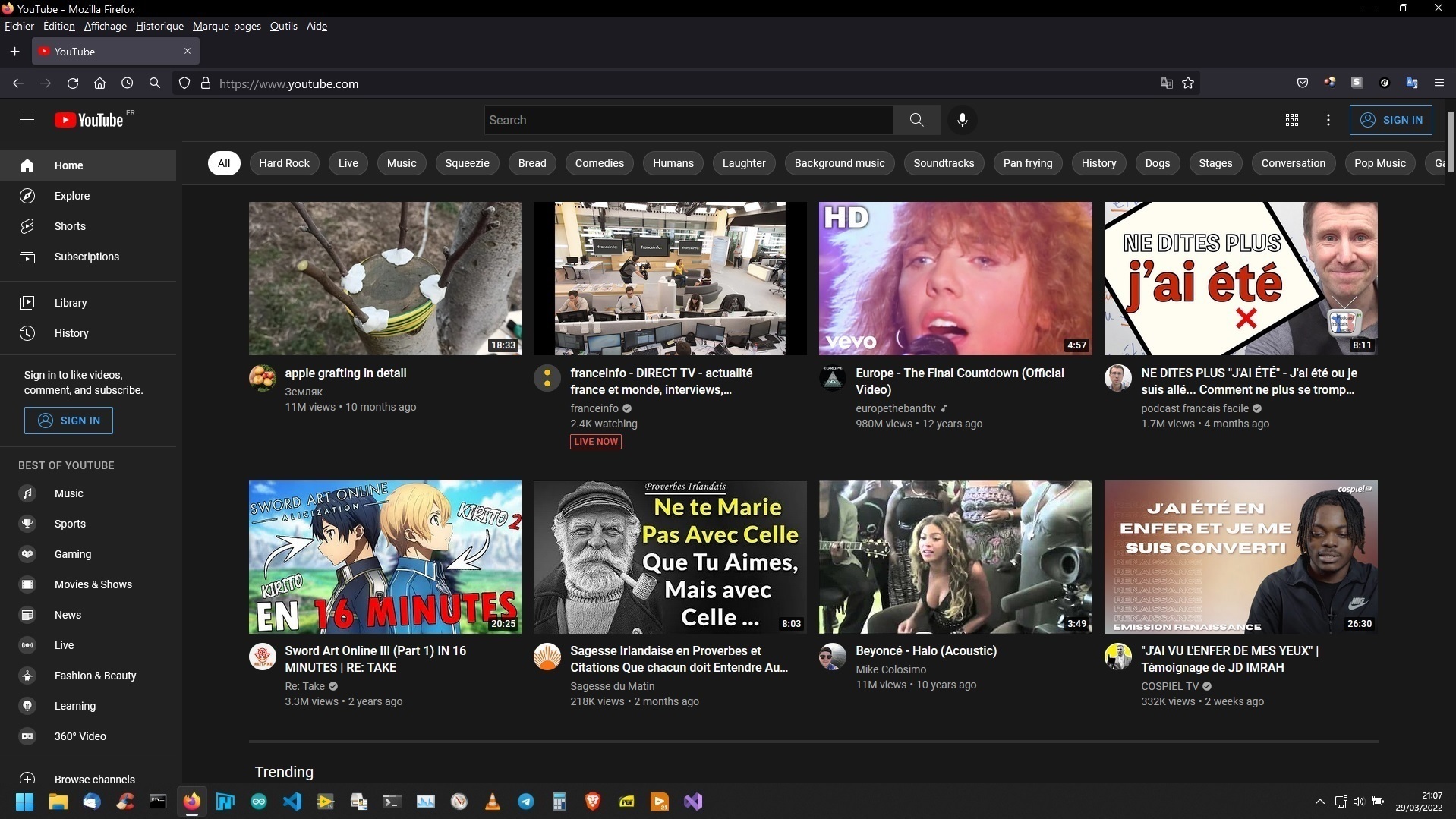
Task: Open Music in Best of YouTube
Action: coord(88,493)
